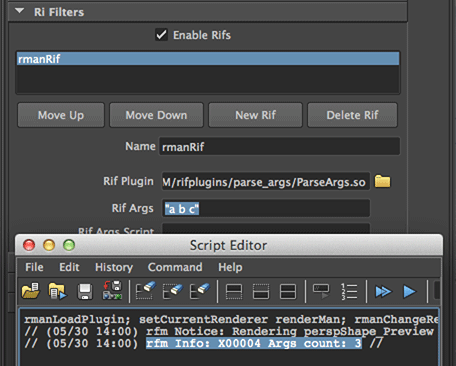Open the History menu
The image size is (456, 366).
point(114,267)
